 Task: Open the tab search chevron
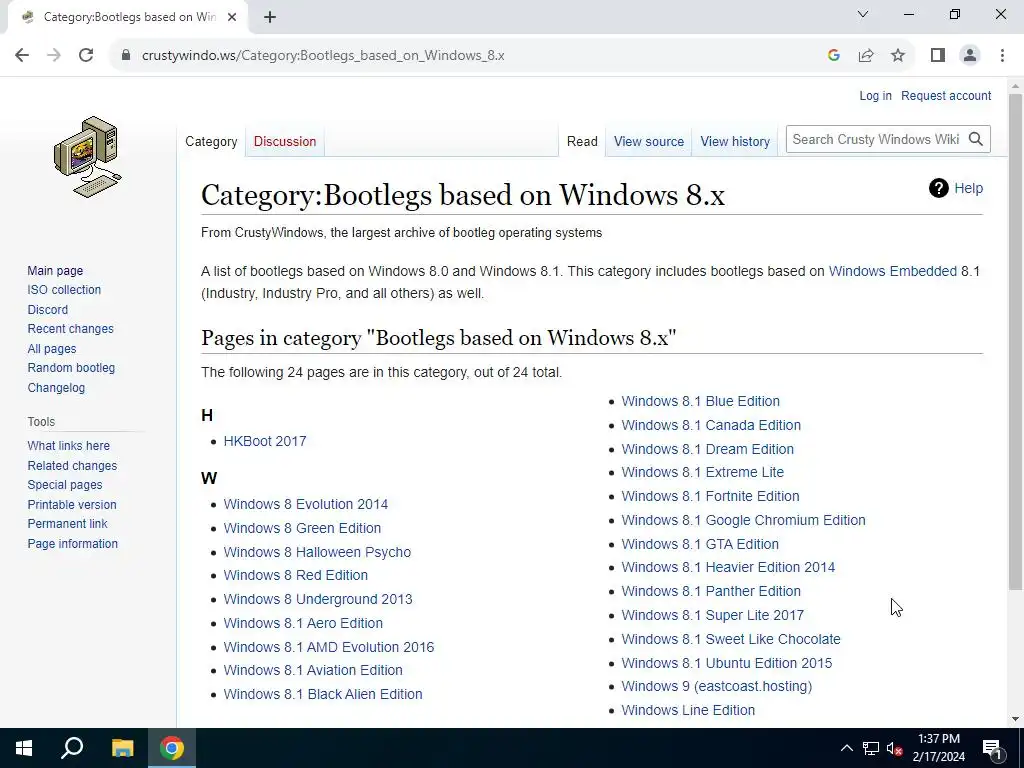tap(863, 14)
